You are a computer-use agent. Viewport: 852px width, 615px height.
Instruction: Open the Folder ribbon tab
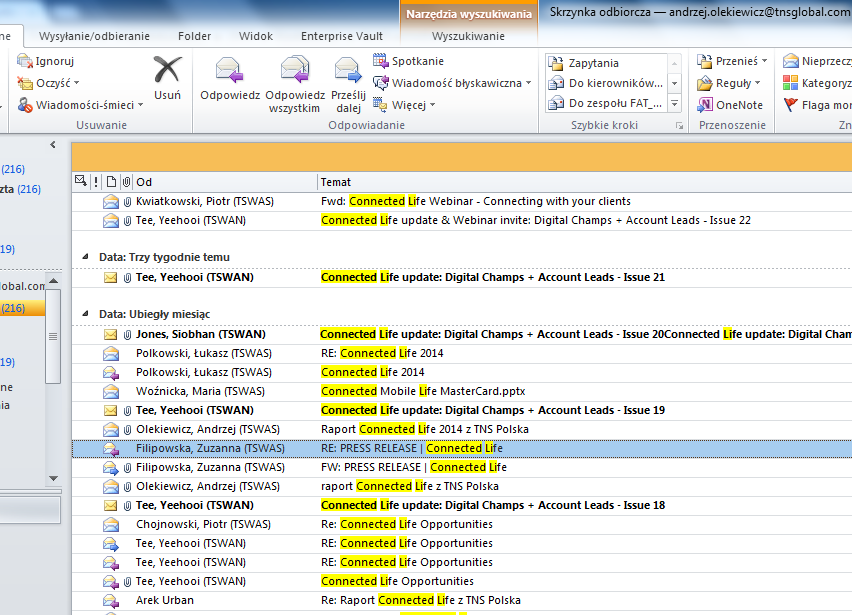click(x=194, y=36)
